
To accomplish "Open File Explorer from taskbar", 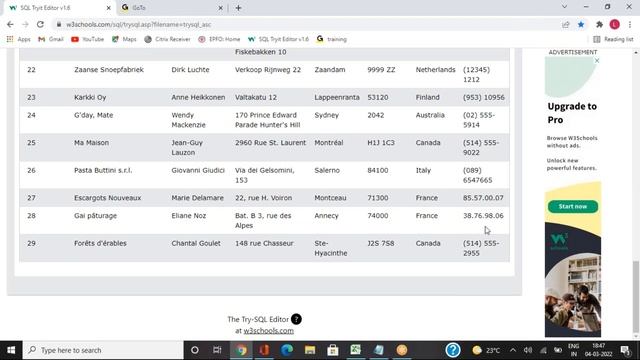I will click(x=310, y=350).
